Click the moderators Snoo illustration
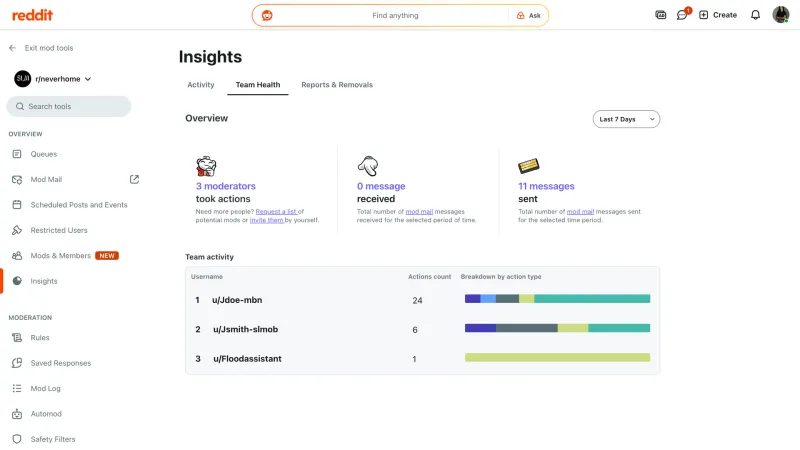The image size is (800, 450). coord(206,166)
